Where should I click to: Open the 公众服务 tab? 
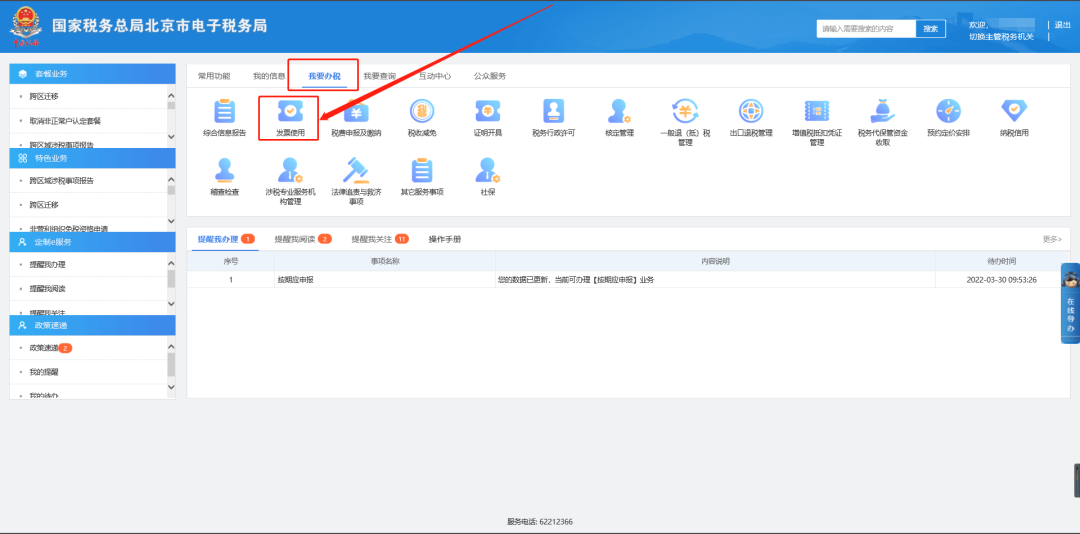point(490,76)
